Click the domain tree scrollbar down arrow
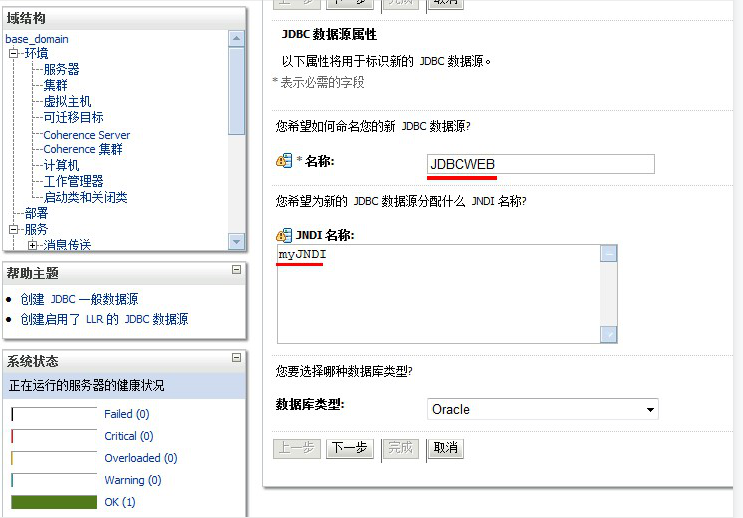The width and height of the screenshot is (743, 518). coord(236,241)
